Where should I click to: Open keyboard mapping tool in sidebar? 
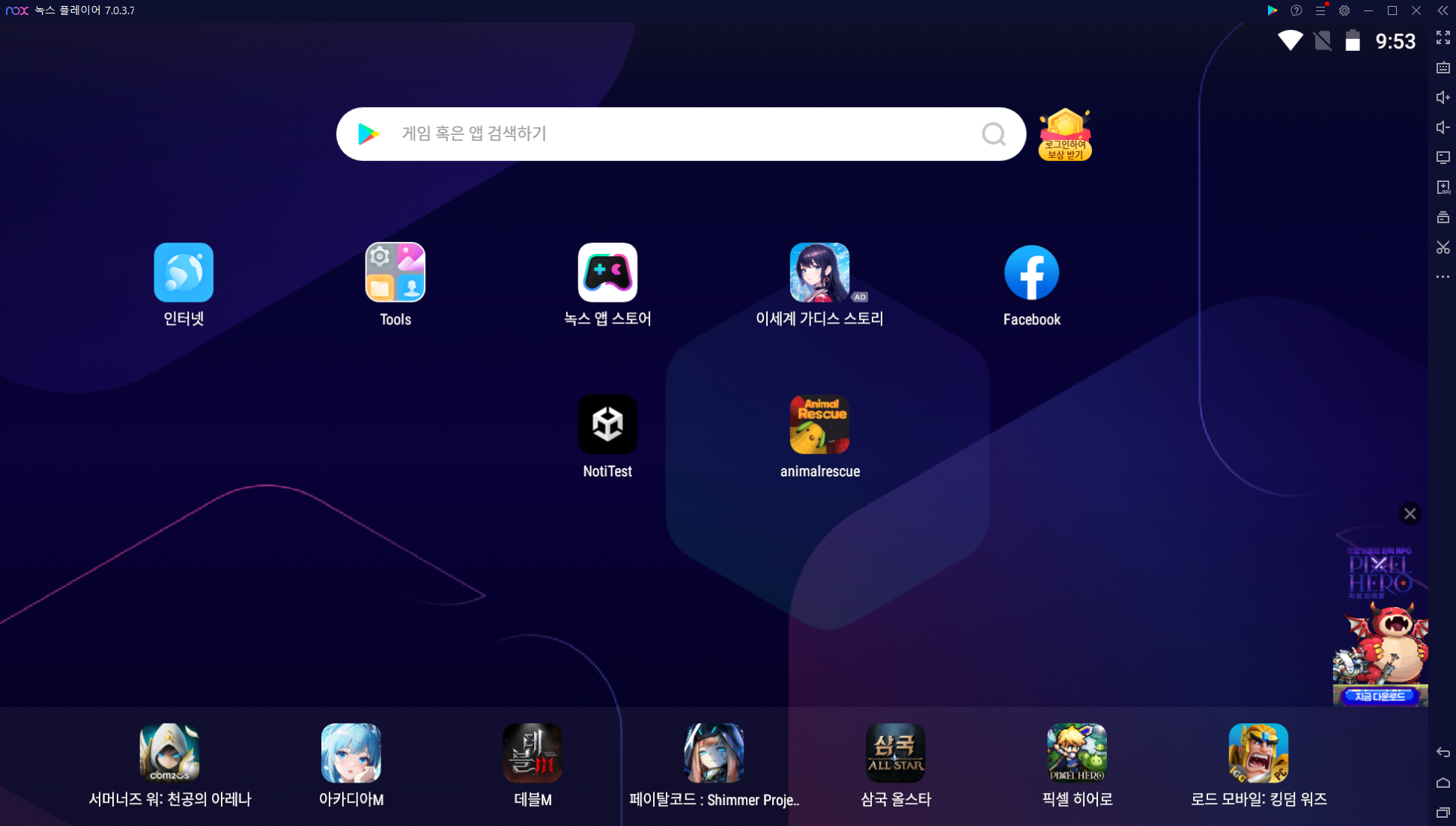(1443, 67)
